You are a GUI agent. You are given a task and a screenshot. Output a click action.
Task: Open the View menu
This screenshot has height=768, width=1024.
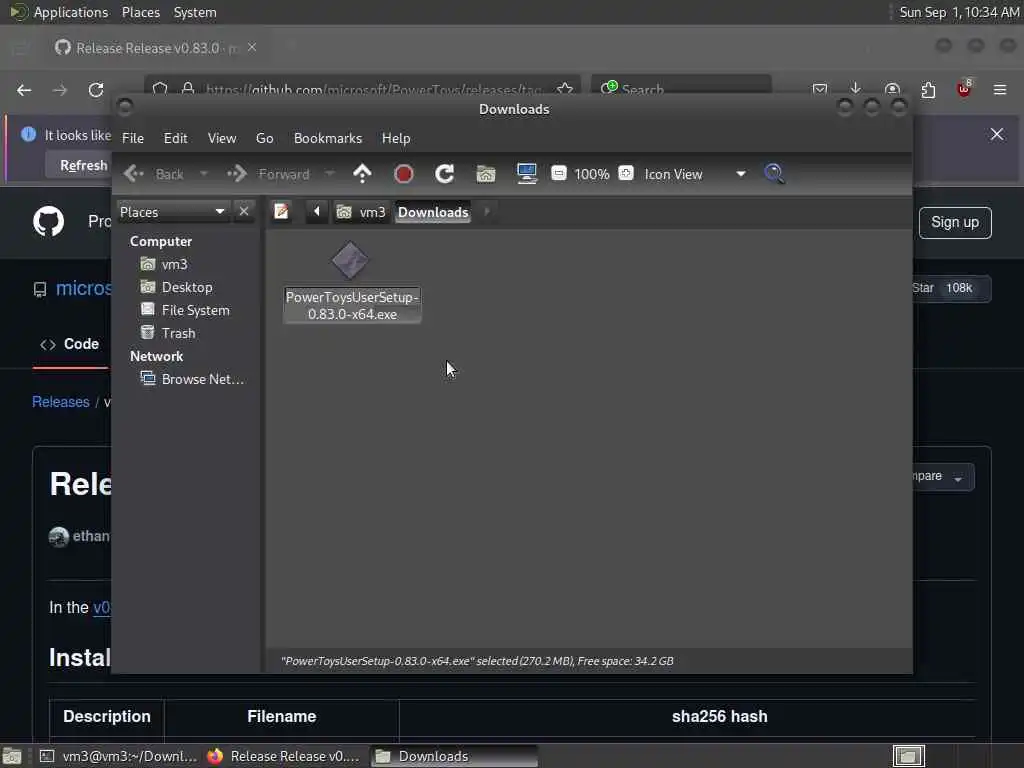pyautogui.click(x=222, y=138)
